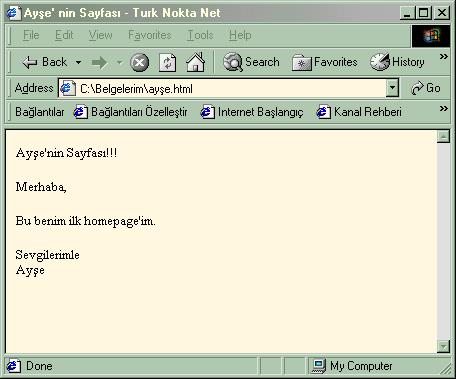This screenshot has width=456, height=379.
Task: Open the File menu
Action: click(31, 35)
